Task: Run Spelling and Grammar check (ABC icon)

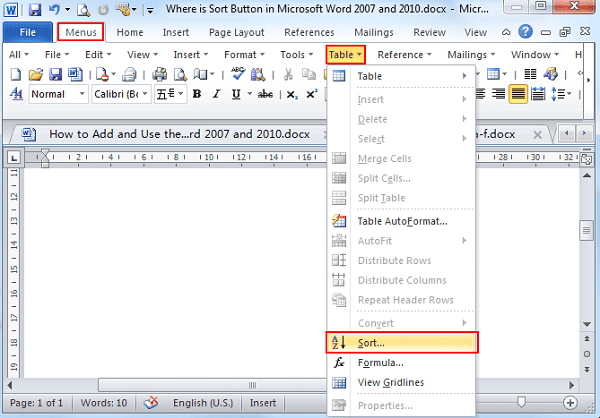Action: 238,73
